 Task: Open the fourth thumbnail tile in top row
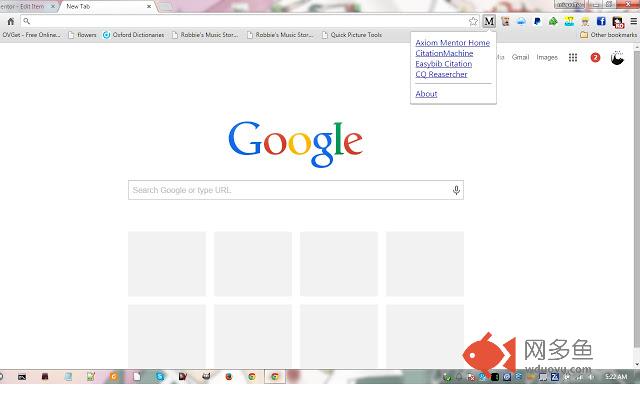pyautogui.click(x=425, y=264)
